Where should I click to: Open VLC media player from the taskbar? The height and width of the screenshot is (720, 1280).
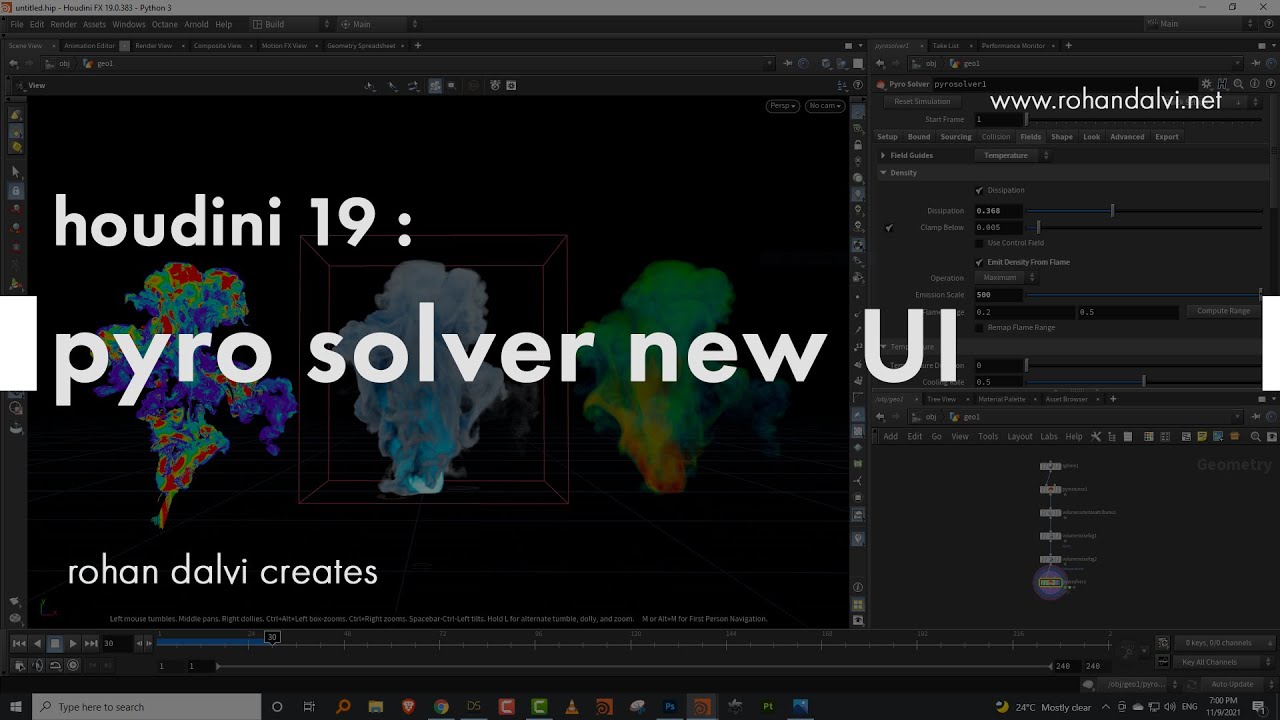pos(572,707)
